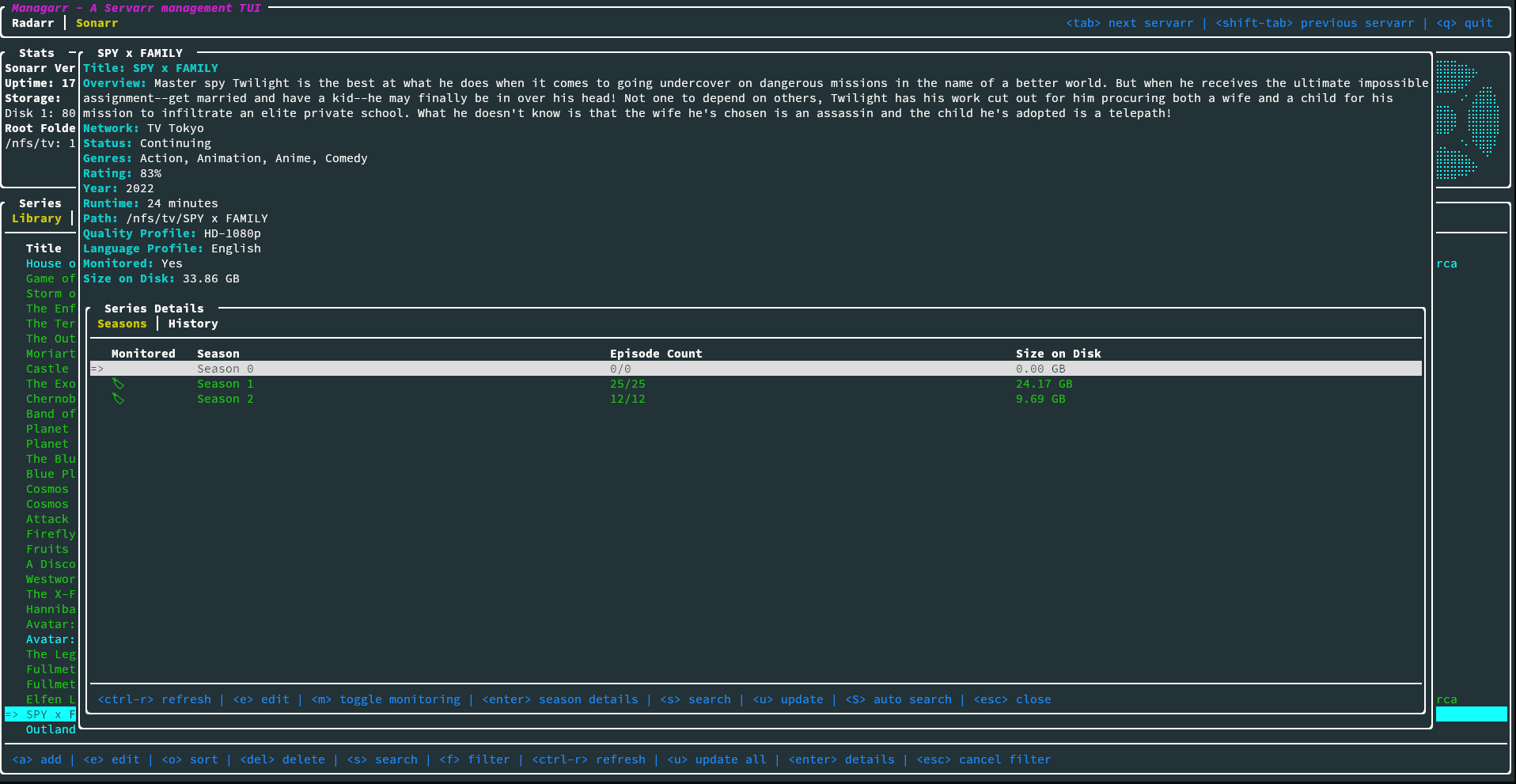Screen dimensions: 1516x784
Task: Select Firefly in the series list
Action: tap(51, 534)
